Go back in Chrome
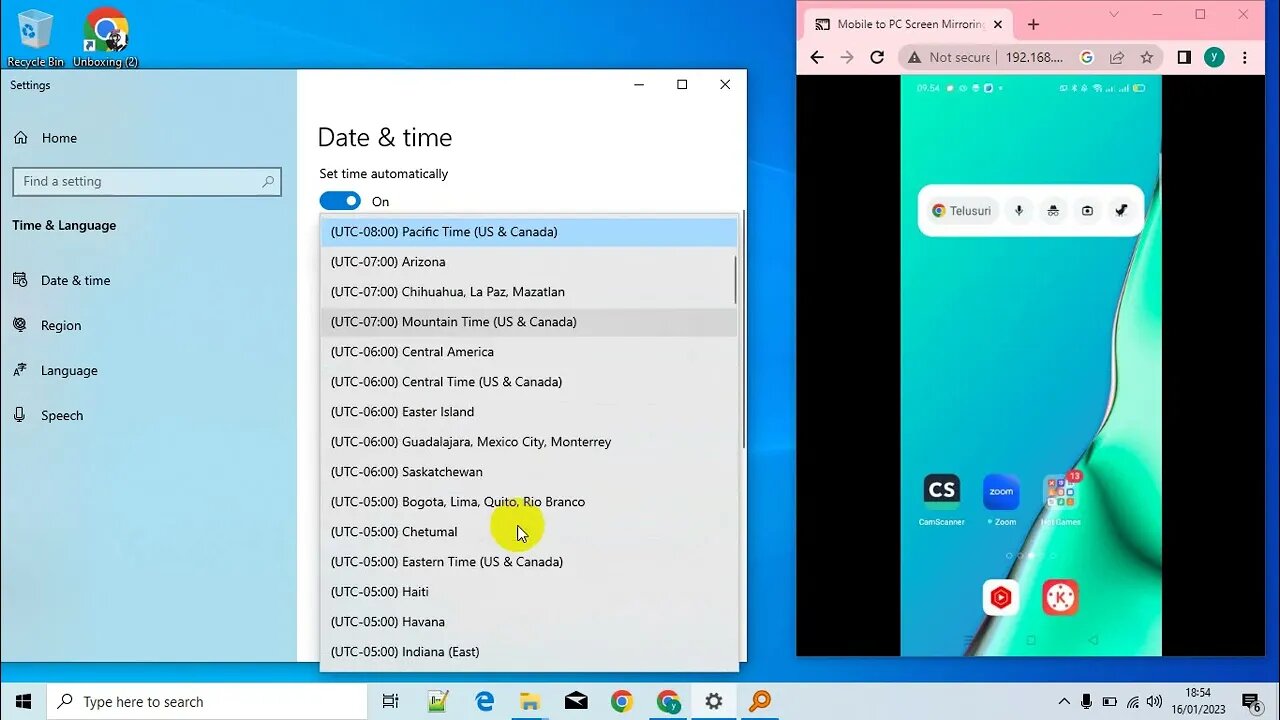 click(817, 57)
